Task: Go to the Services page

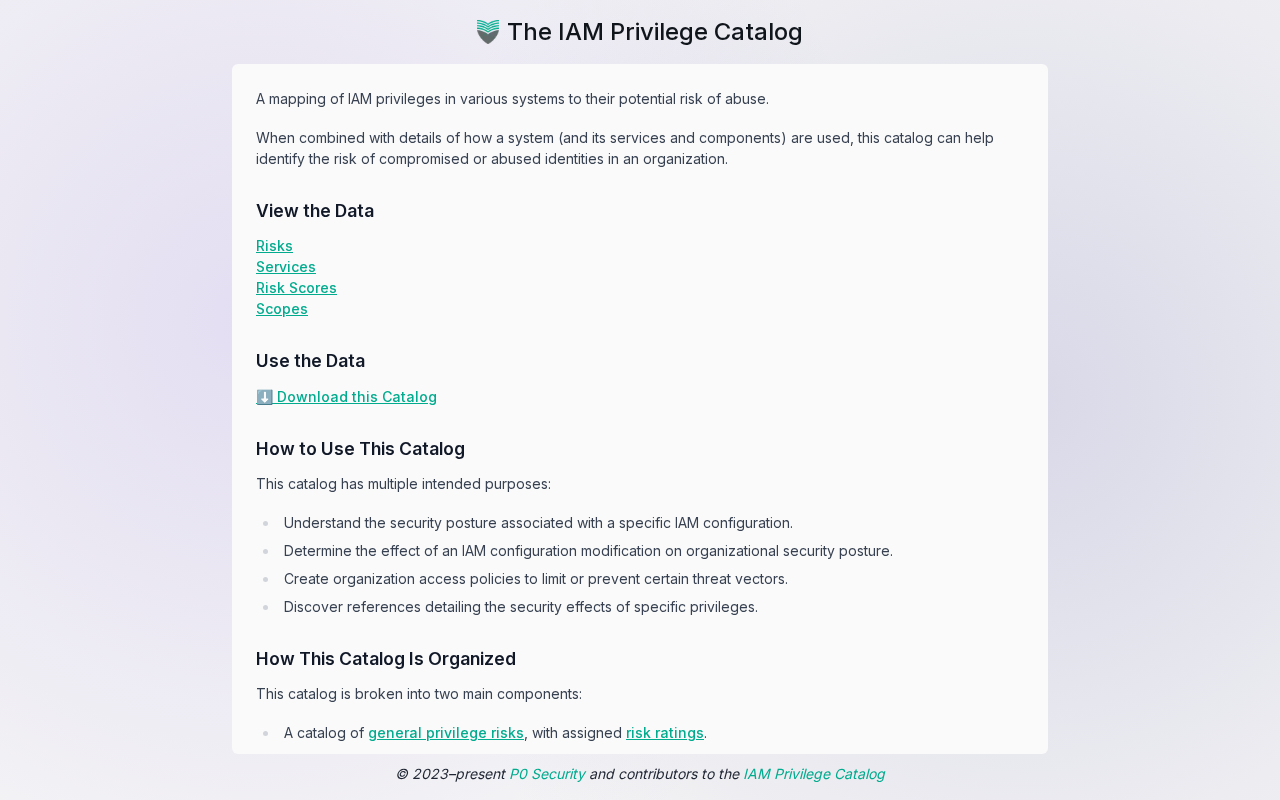Action: pyautogui.click(x=286, y=267)
